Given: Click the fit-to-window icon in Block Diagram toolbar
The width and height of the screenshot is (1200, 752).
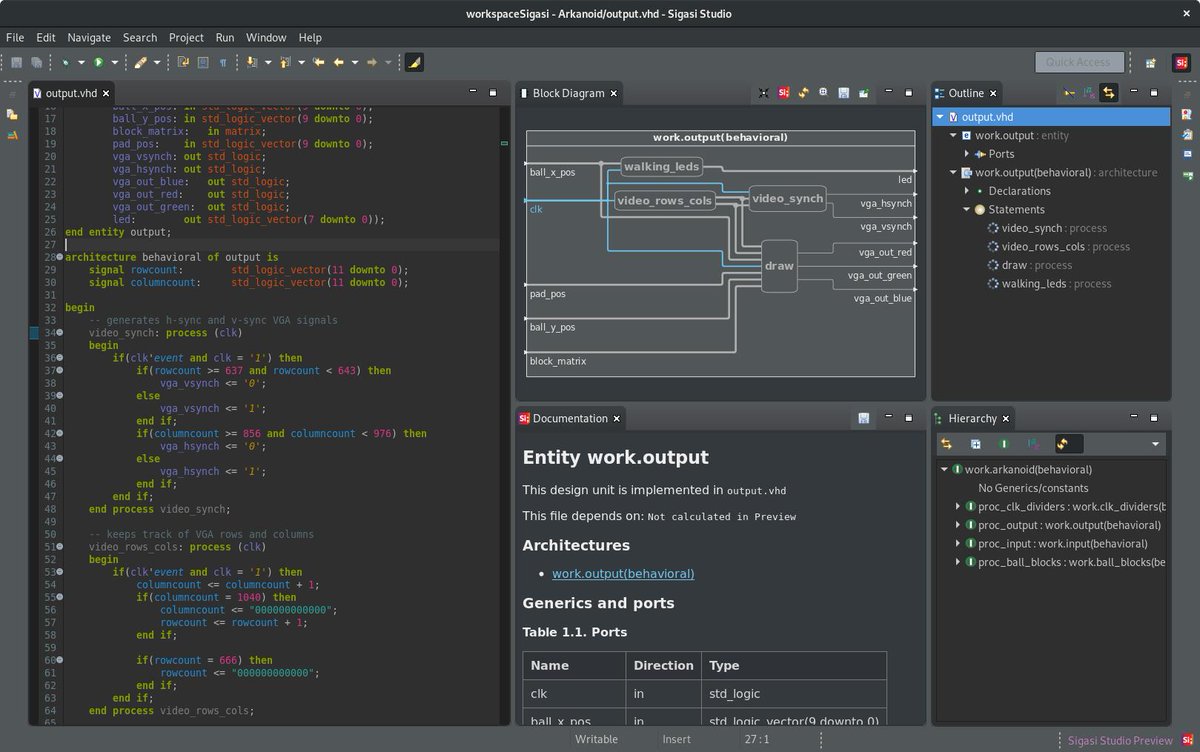Looking at the screenshot, I should pyautogui.click(x=763, y=93).
